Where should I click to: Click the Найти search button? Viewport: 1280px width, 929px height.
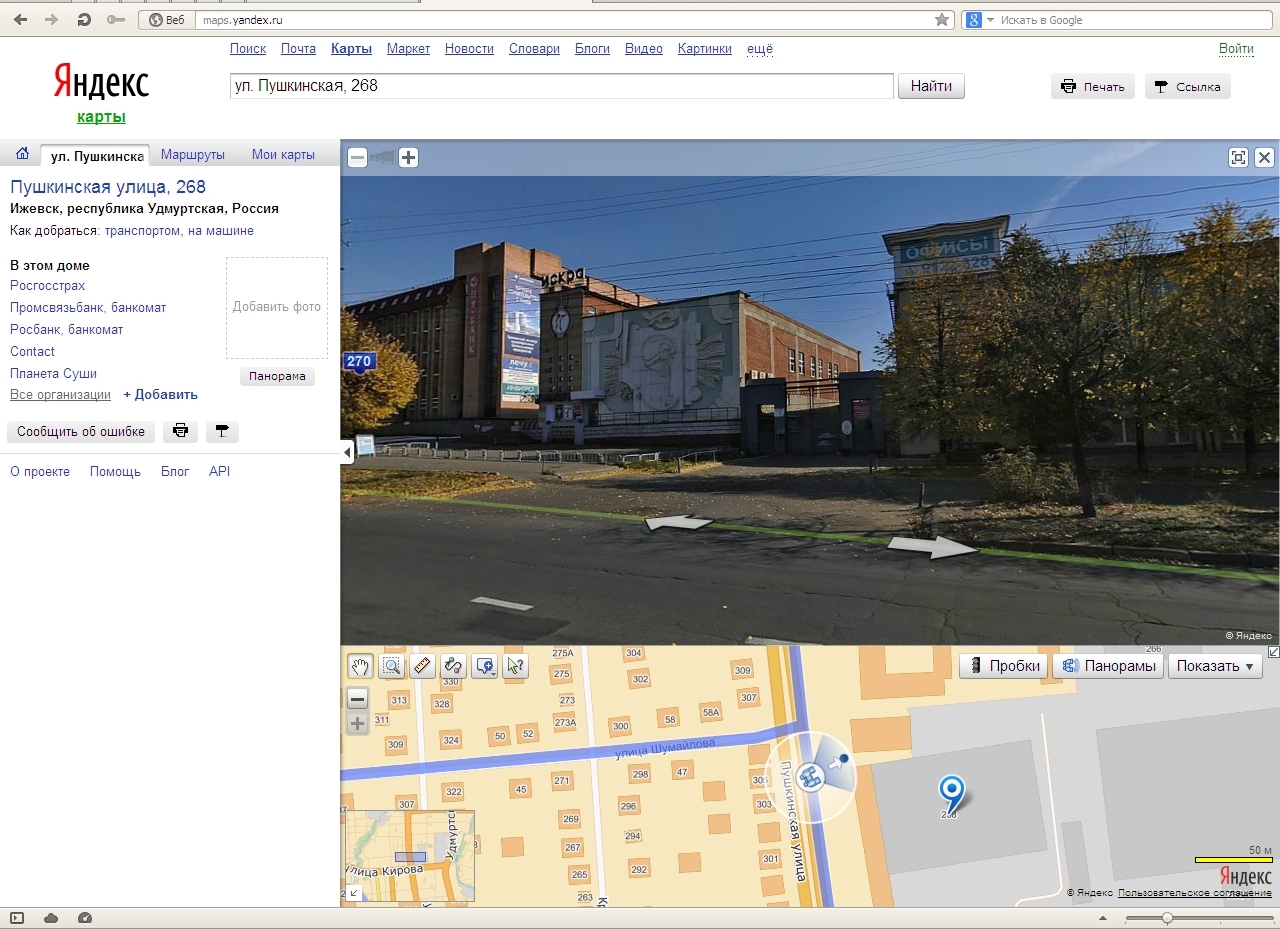pyautogui.click(x=931, y=86)
